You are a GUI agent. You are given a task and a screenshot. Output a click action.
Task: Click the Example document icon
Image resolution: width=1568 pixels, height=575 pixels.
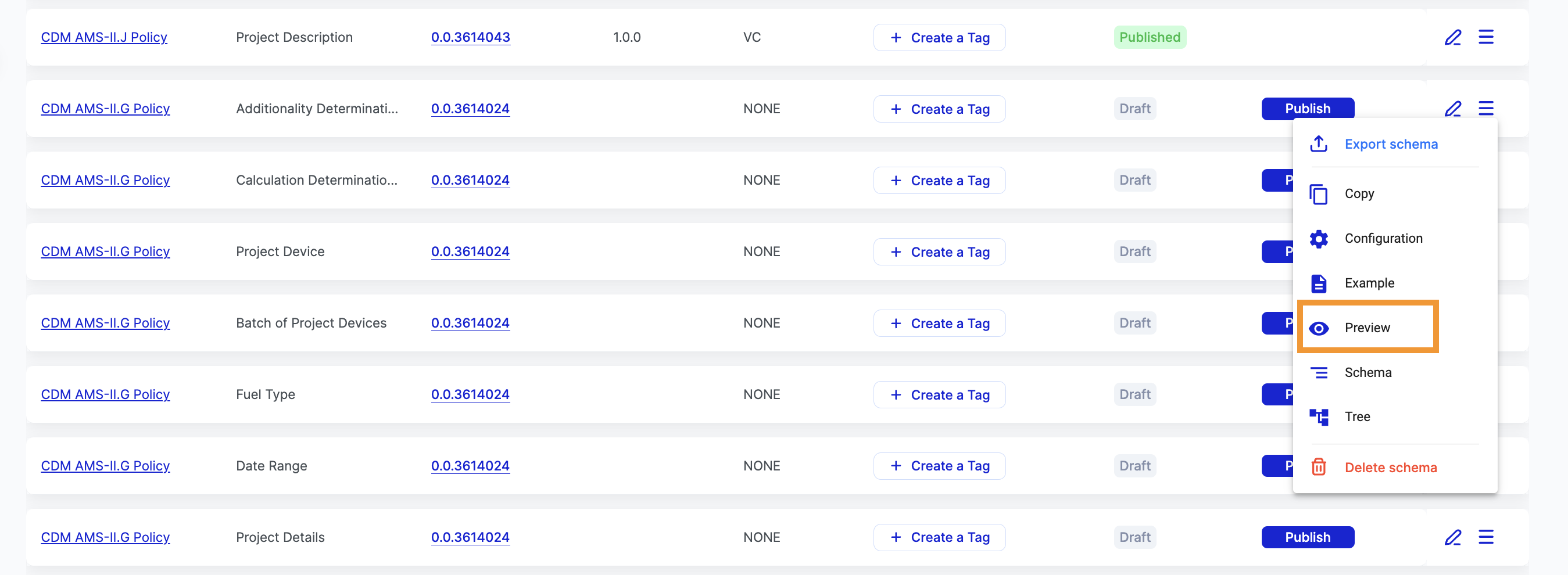pyautogui.click(x=1319, y=283)
